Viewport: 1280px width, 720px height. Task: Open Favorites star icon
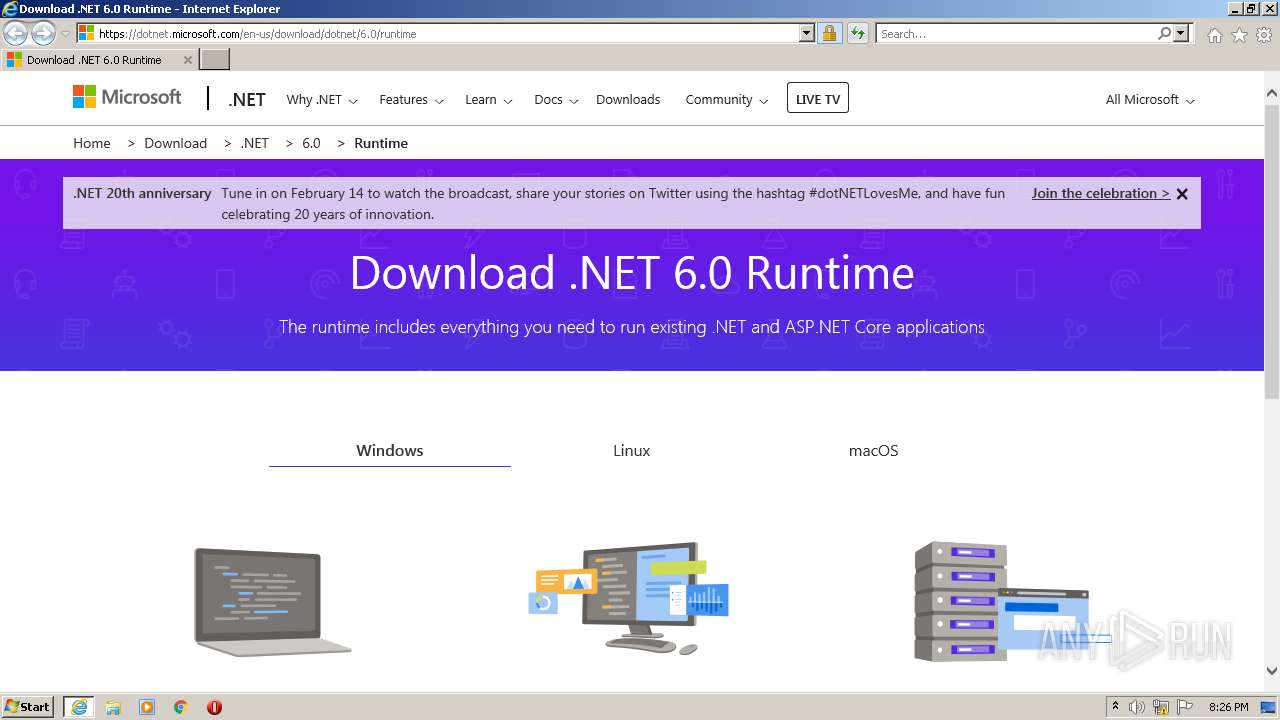(1239, 35)
